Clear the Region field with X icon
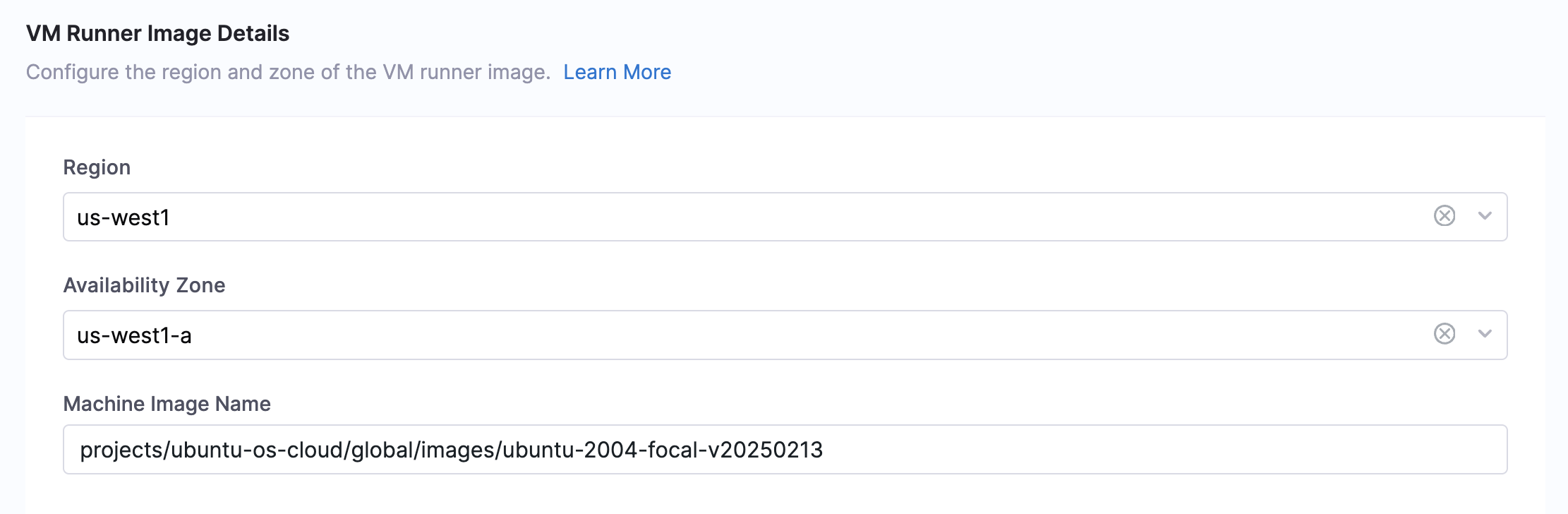The image size is (1568, 514). 1445,216
